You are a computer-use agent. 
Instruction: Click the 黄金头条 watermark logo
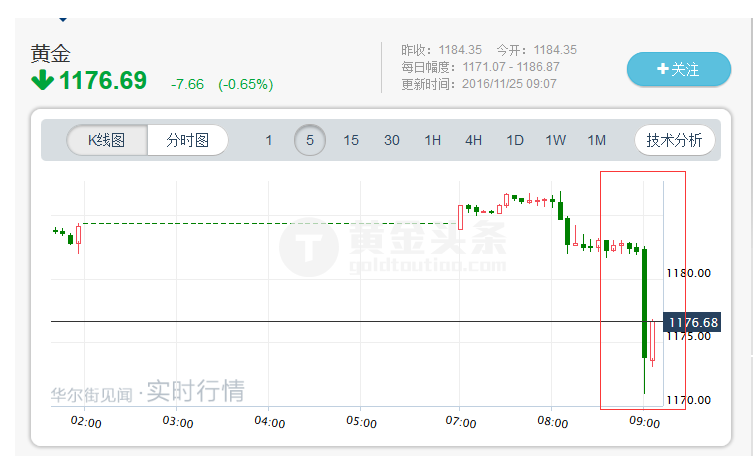(392, 246)
